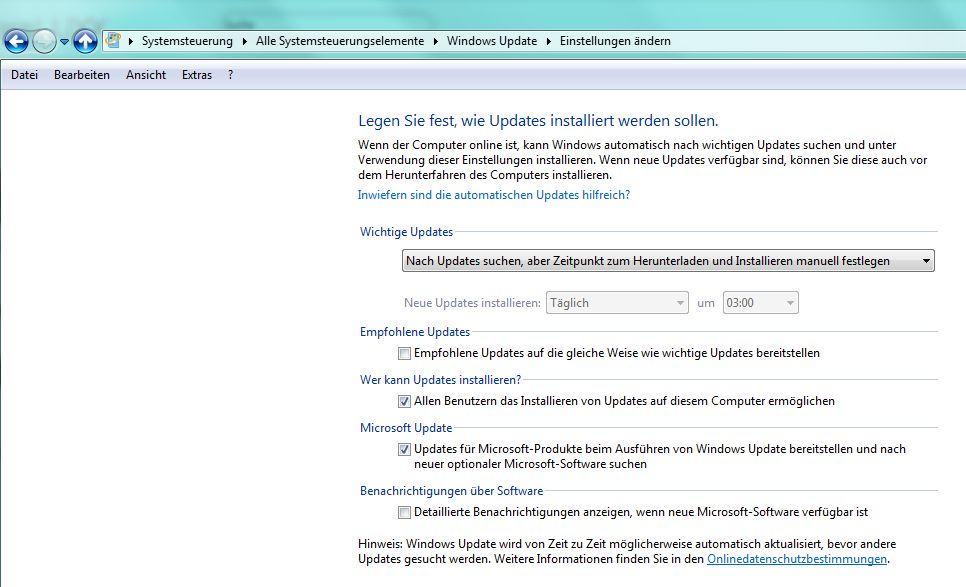Click the Control Panel icon in address bar

pos(113,41)
